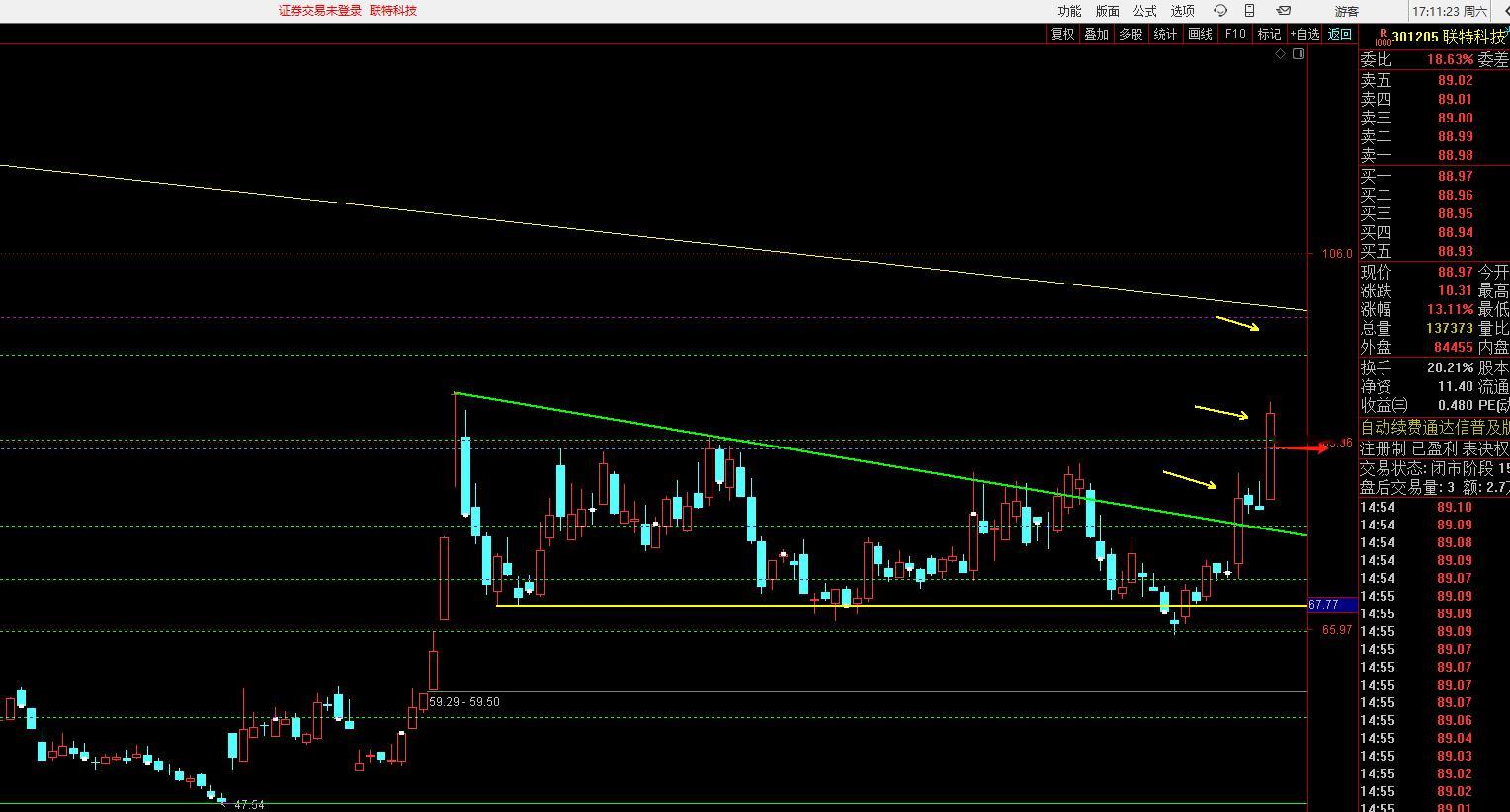Select the 买一 price 88.97
Screen dimensions: 1510x812
[1455, 176]
